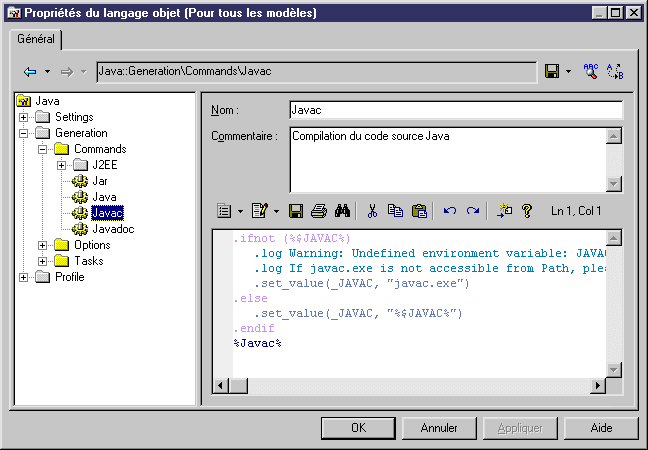648x450 pixels.
Task: Click the %Javac% line in code
Action: 257,343
